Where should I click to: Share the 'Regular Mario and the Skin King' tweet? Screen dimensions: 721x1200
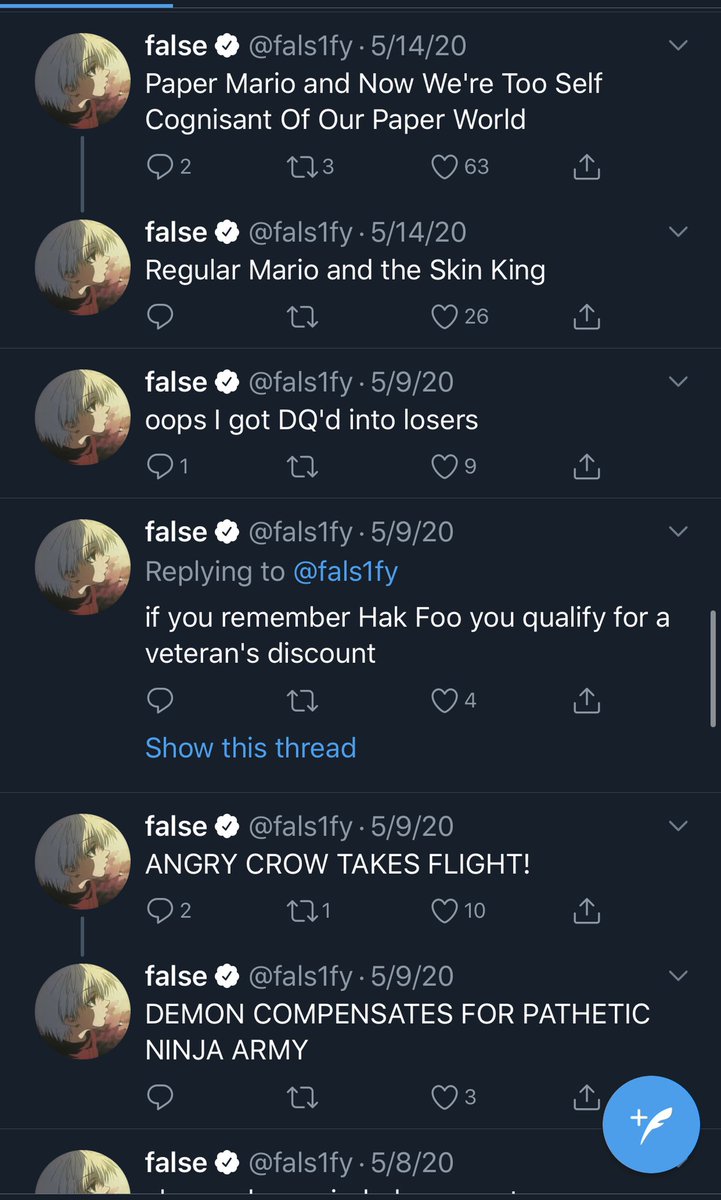(x=587, y=317)
